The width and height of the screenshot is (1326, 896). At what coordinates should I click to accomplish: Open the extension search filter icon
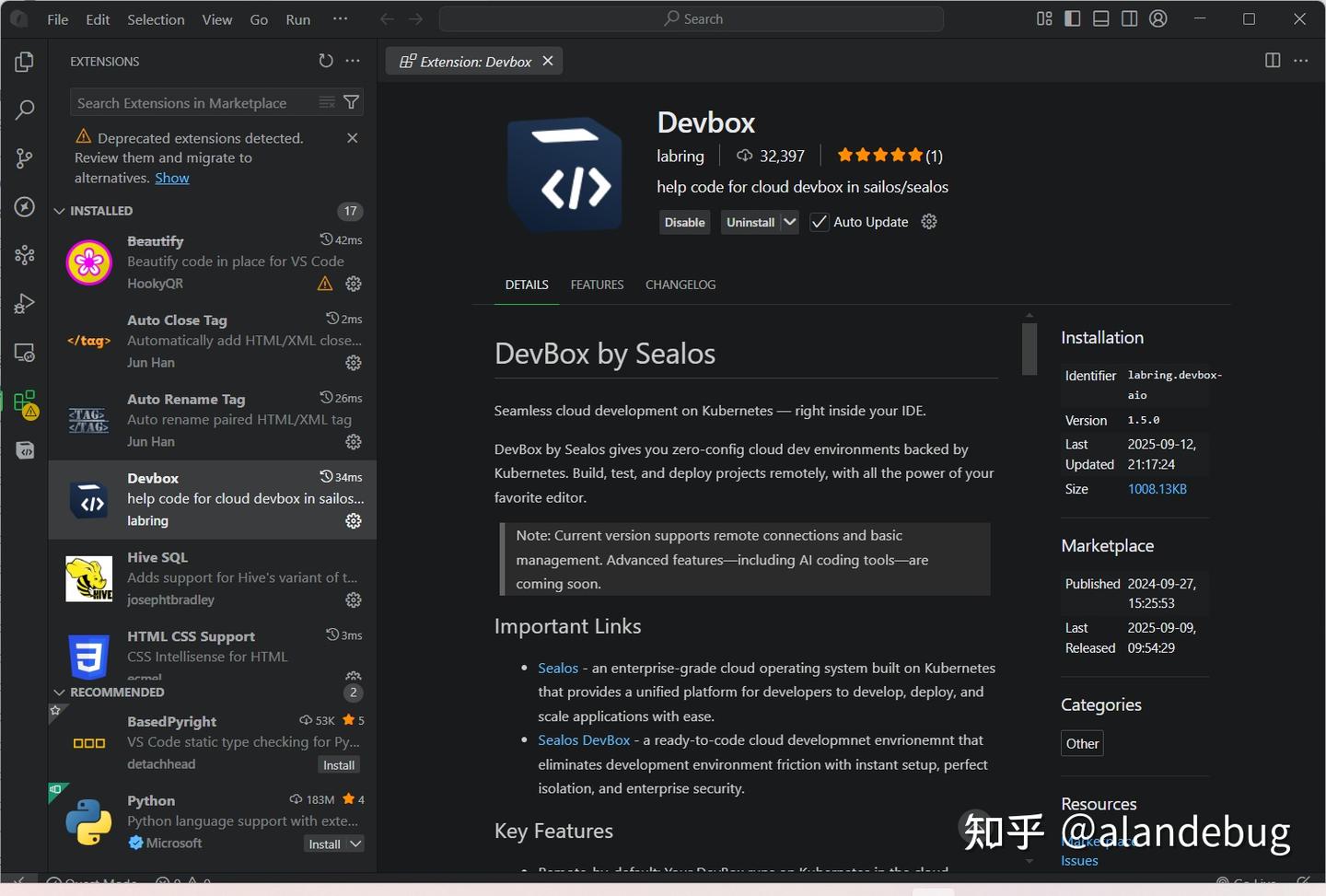pyautogui.click(x=351, y=102)
